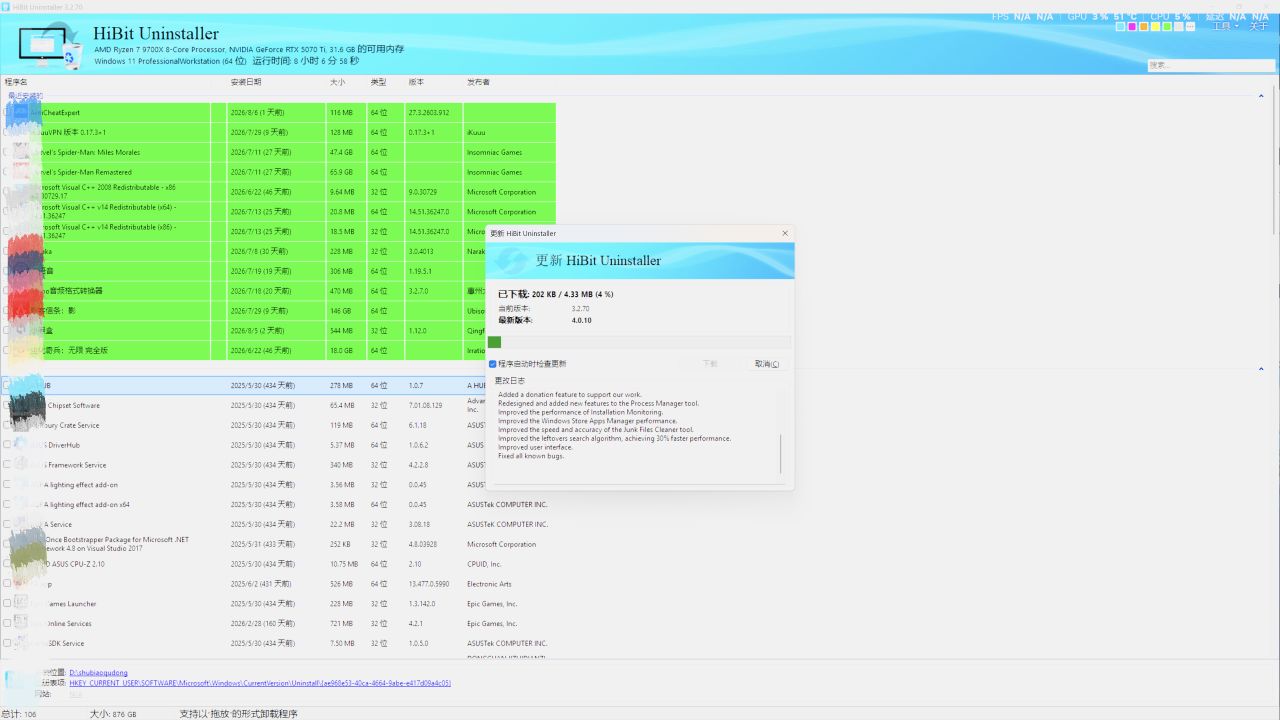This screenshot has width=1280, height=720.
Task: Pick the orange theme color swatch
Action: click(x=1144, y=27)
